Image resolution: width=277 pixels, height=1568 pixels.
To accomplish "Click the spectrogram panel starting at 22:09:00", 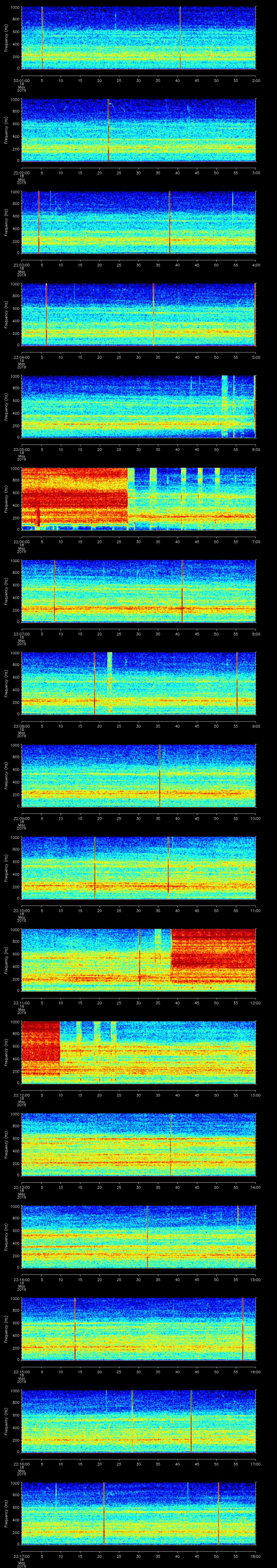I will 138,775.
